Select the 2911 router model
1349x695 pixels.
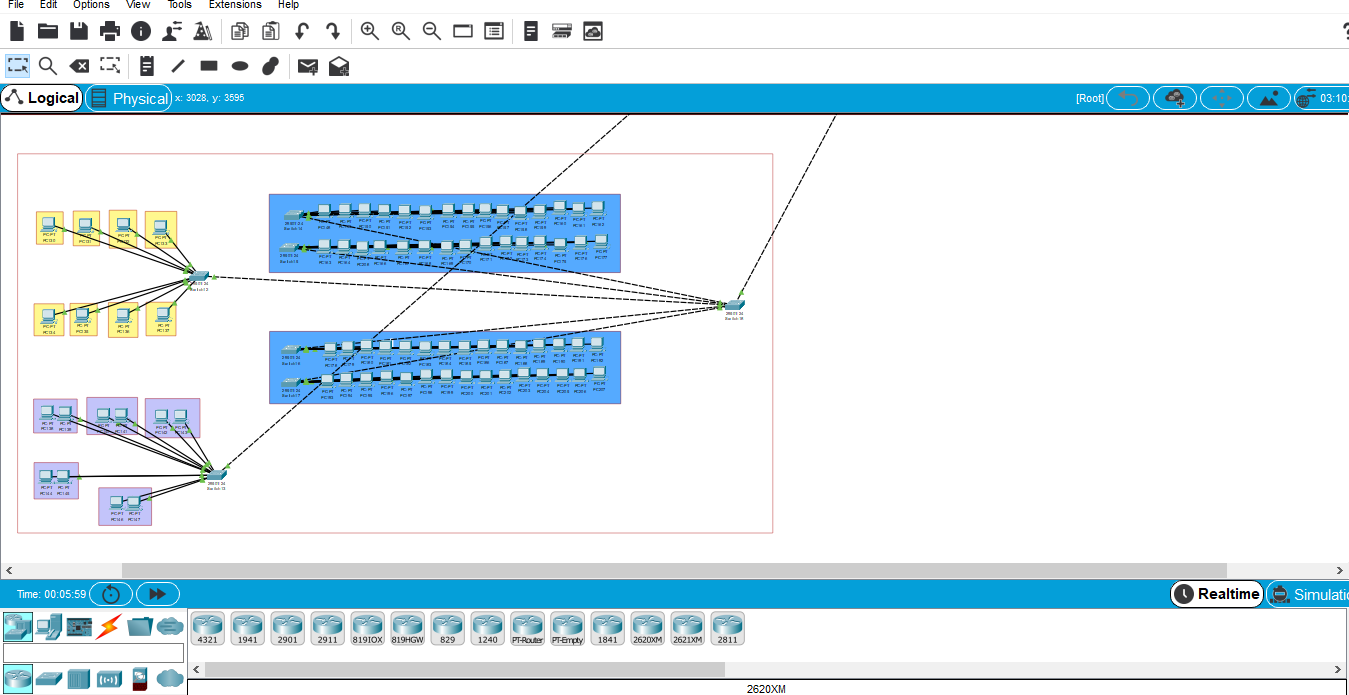tap(327, 628)
